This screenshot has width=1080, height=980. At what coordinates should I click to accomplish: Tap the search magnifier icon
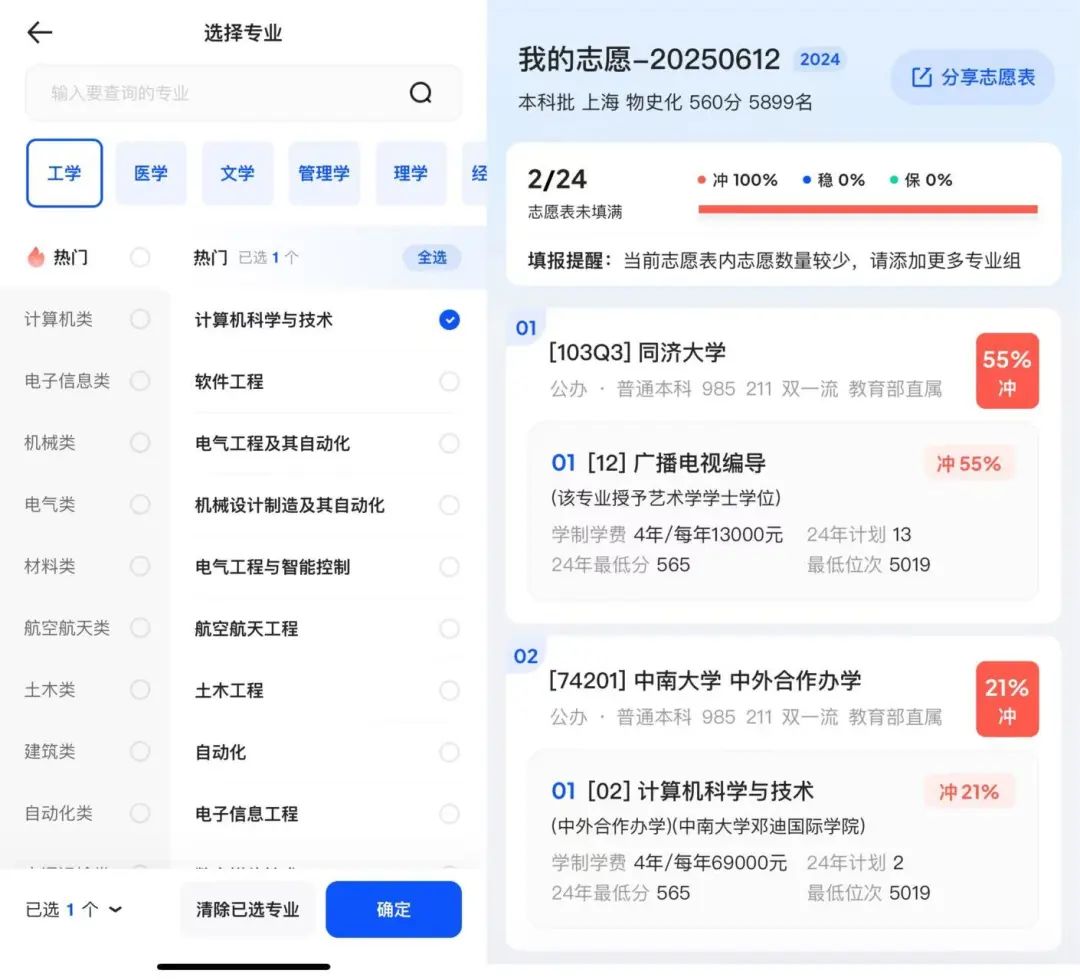click(420, 92)
